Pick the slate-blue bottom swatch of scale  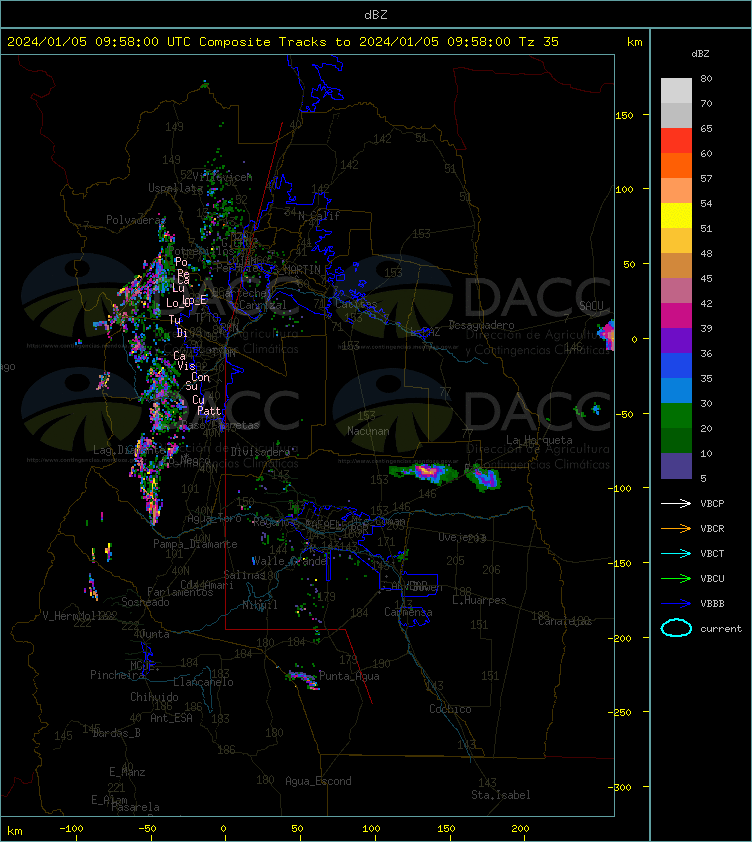[x=676, y=466]
